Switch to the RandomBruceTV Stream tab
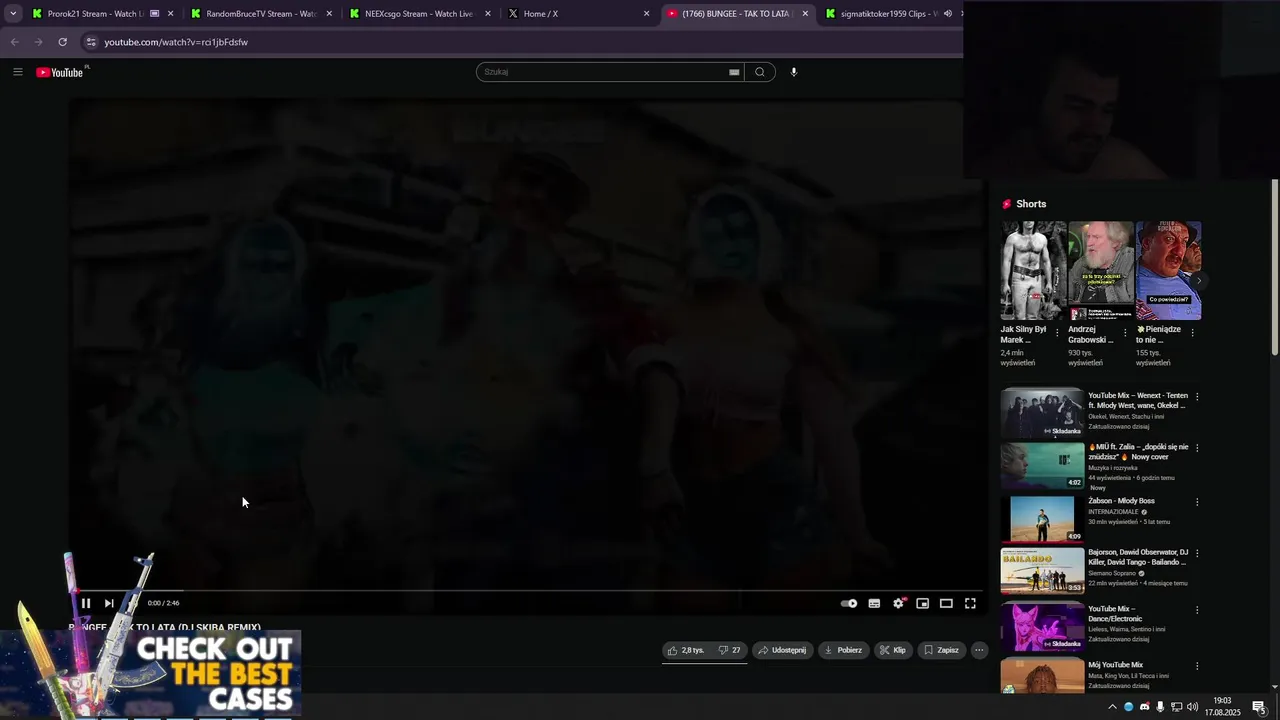The width and height of the screenshot is (1280, 720). tap(260, 14)
